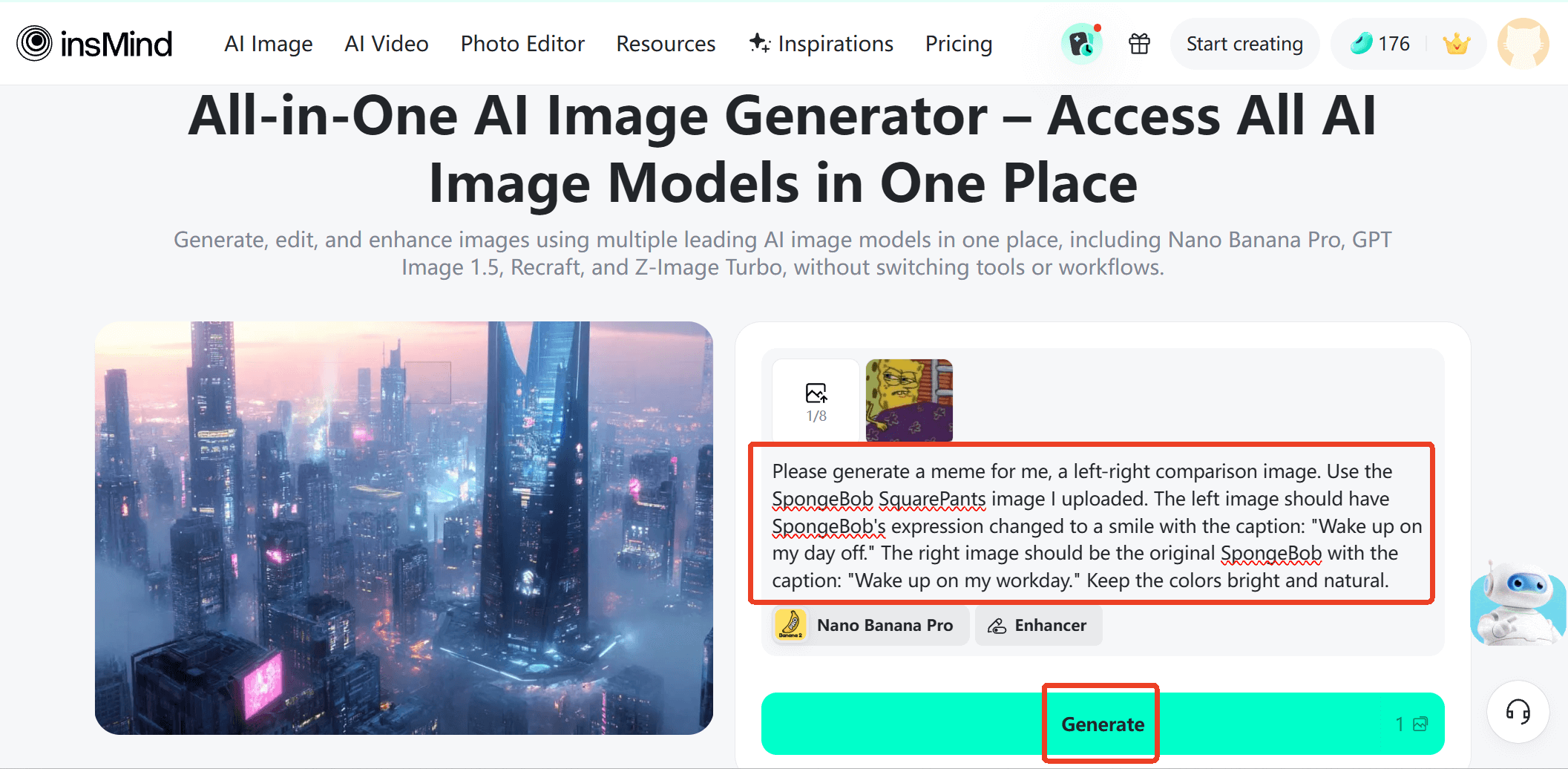Open headset customer support icon
The image size is (1568, 769).
(1518, 712)
